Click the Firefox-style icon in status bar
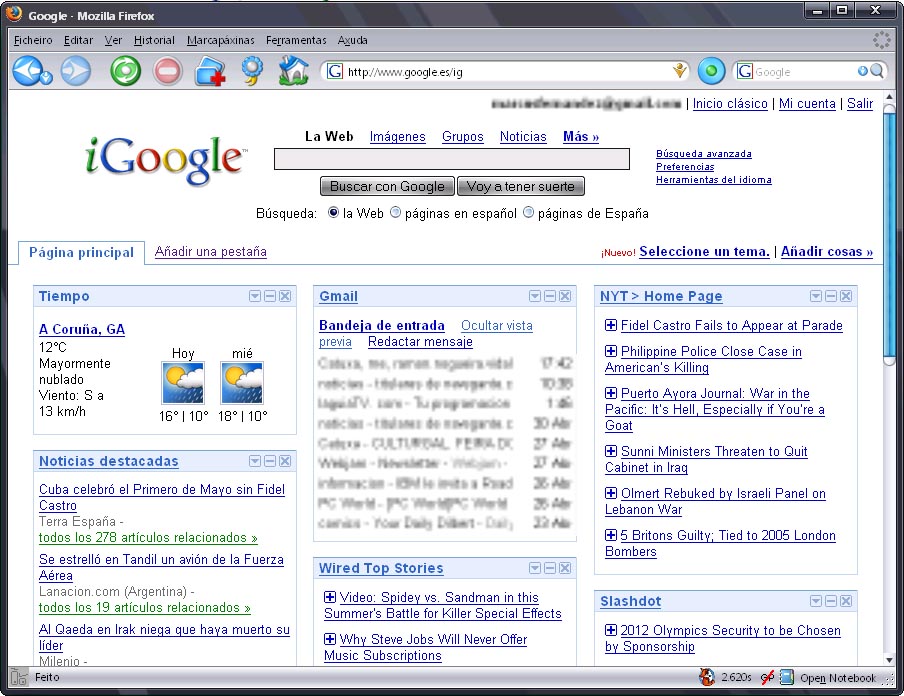Viewport: 904px width, 696px height. click(707, 677)
